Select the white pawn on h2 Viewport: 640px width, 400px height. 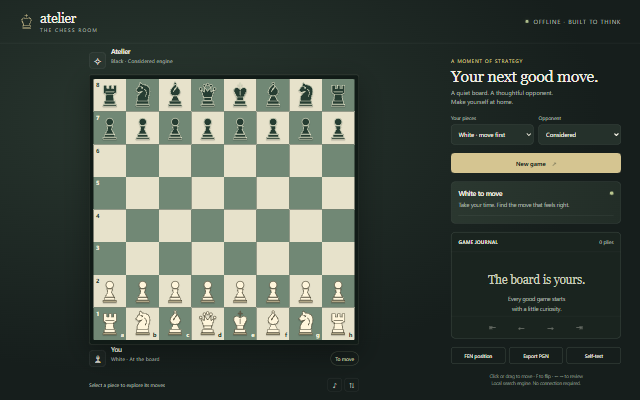(338, 291)
